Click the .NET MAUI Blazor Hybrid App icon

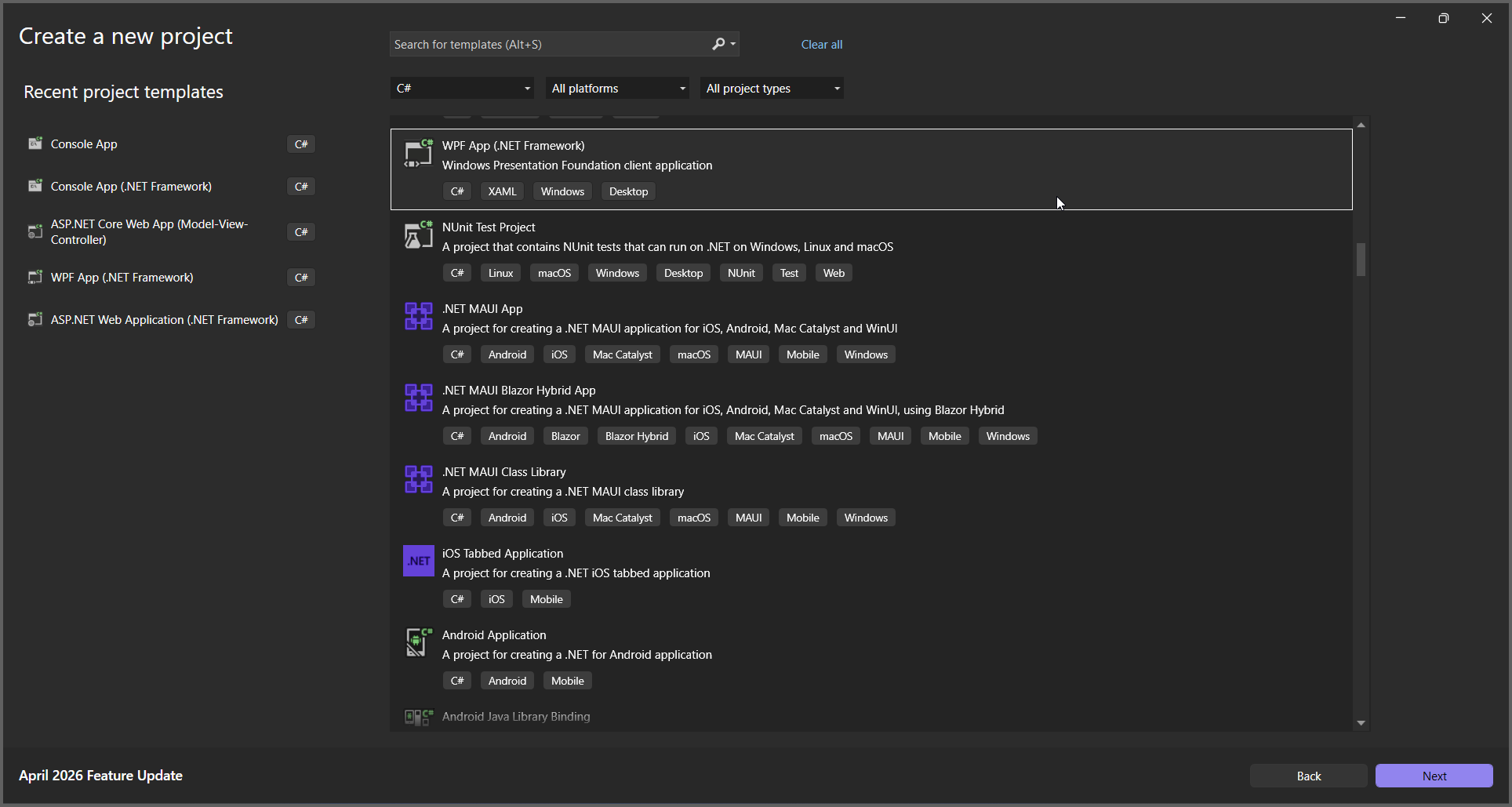click(x=418, y=398)
